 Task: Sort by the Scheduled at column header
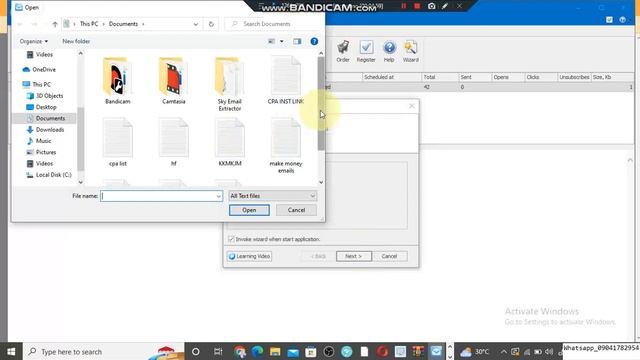(391, 77)
